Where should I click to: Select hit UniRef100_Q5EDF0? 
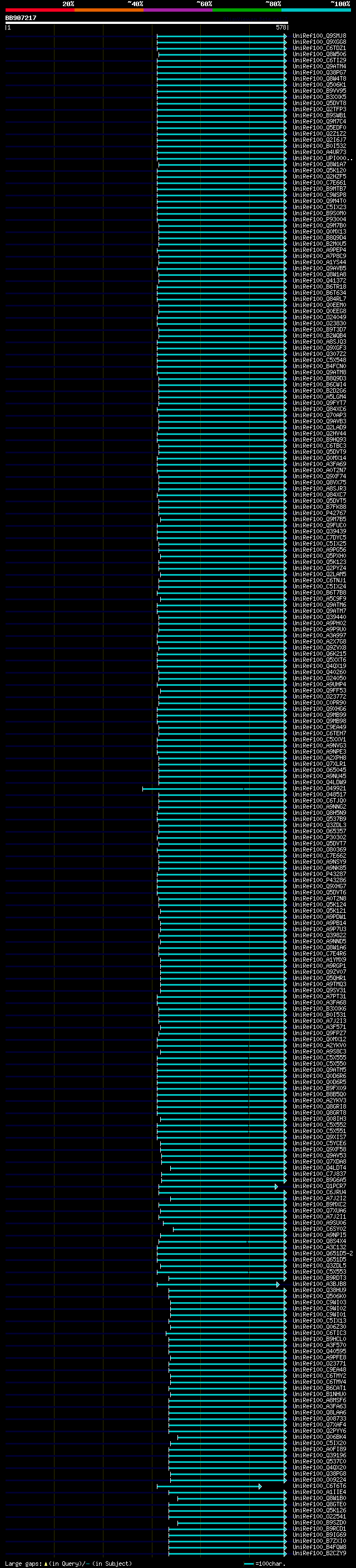click(319, 128)
